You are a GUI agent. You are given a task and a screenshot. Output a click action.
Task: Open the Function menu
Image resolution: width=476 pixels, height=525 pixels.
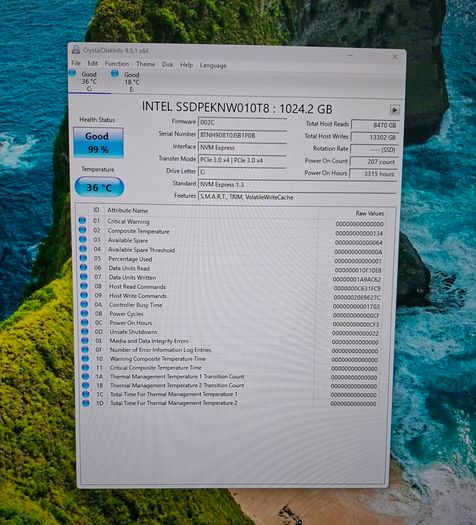click(117, 64)
